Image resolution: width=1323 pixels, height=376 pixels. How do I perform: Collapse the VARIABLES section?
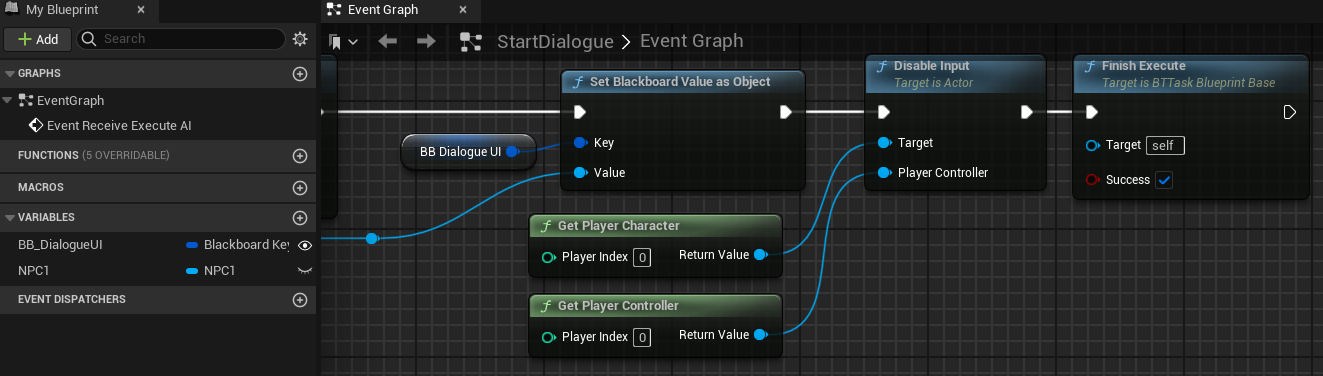(10, 217)
